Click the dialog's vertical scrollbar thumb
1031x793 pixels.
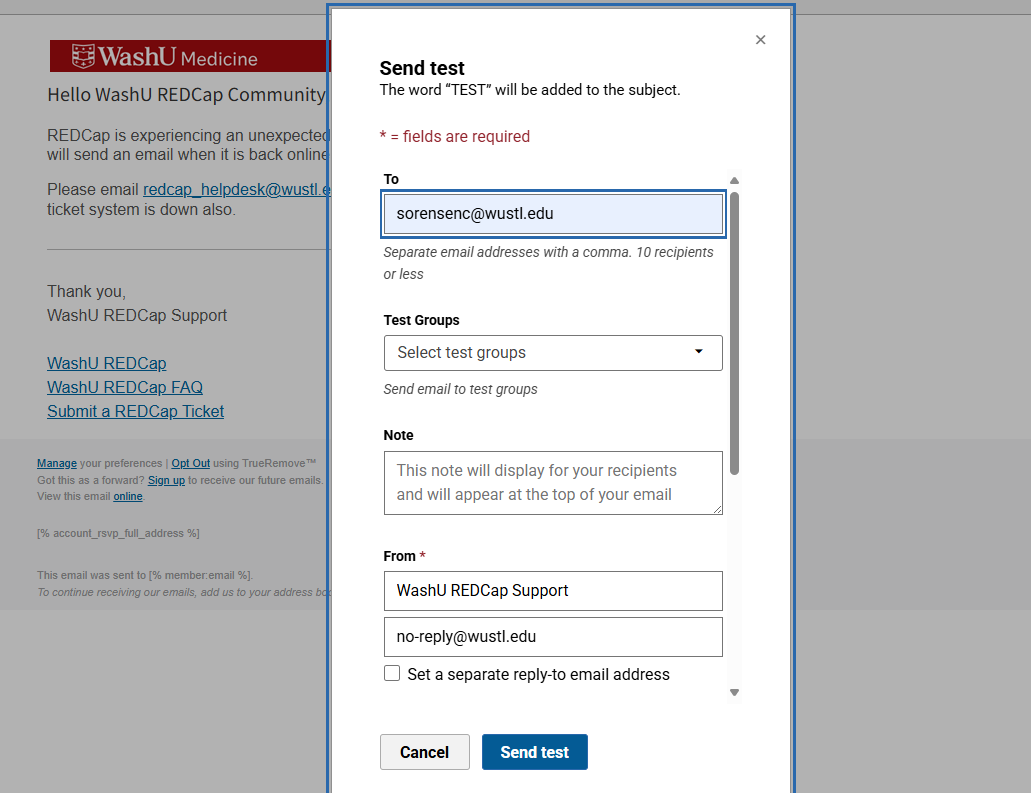[734, 333]
